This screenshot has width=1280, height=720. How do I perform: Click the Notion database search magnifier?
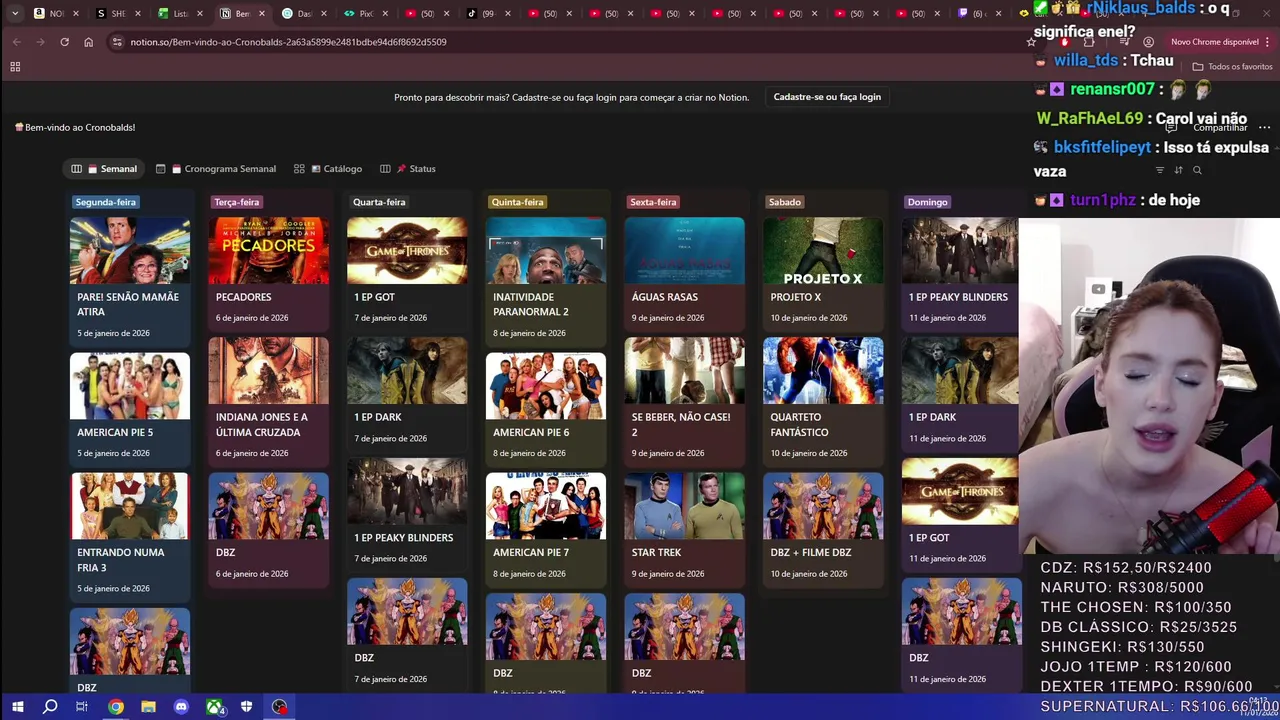(x=1197, y=170)
